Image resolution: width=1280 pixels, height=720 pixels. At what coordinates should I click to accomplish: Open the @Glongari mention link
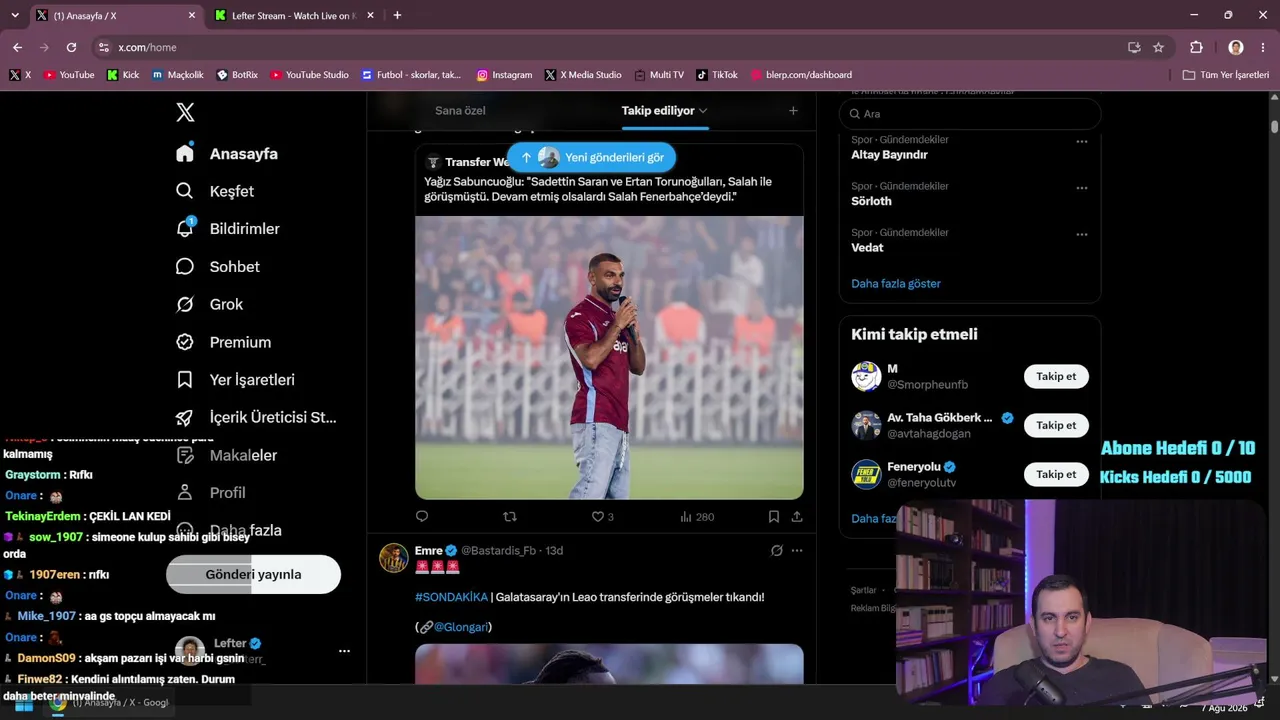point(461,627)
